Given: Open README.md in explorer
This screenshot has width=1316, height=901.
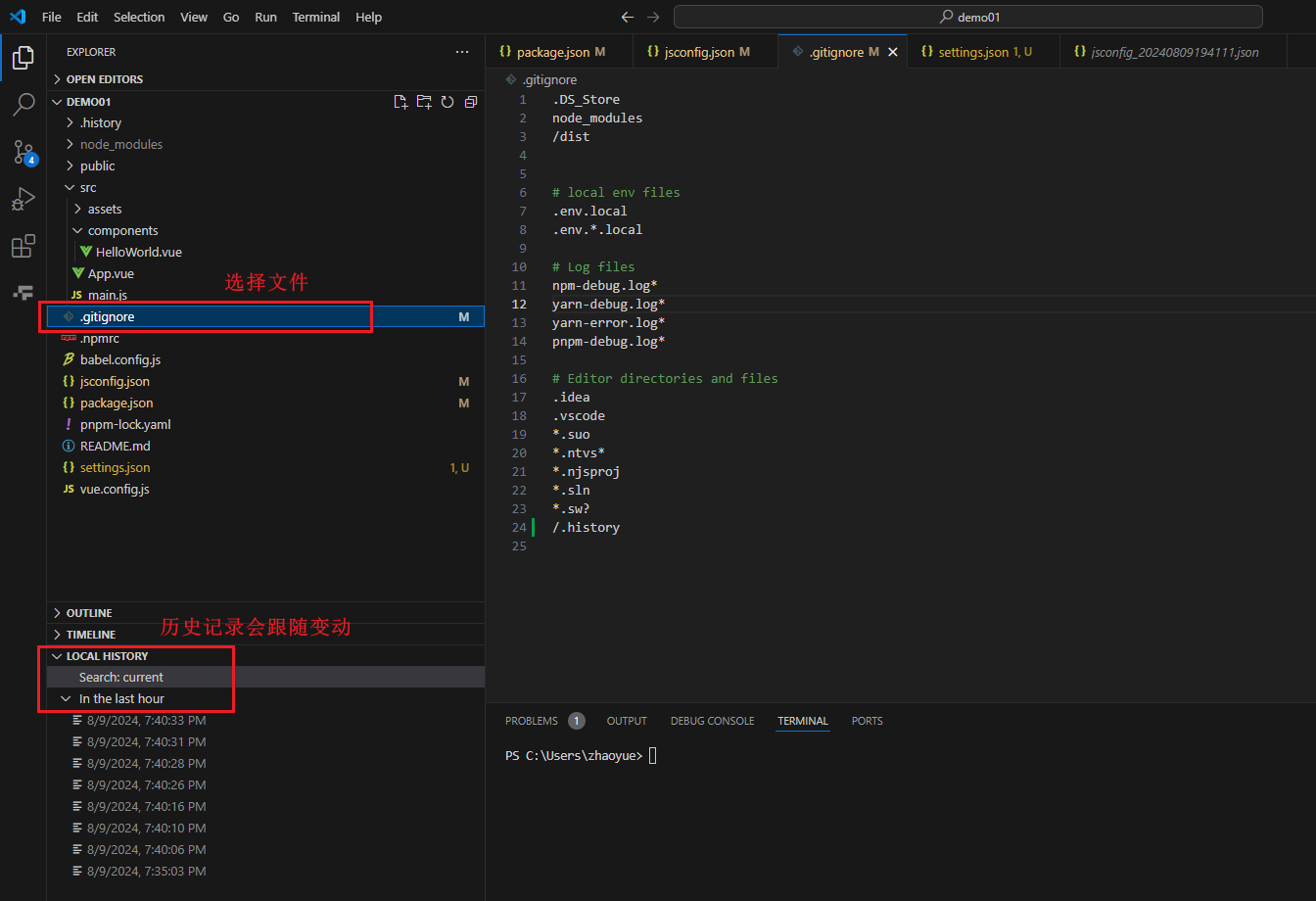Looking at the screenshot, I should point(116,446).
